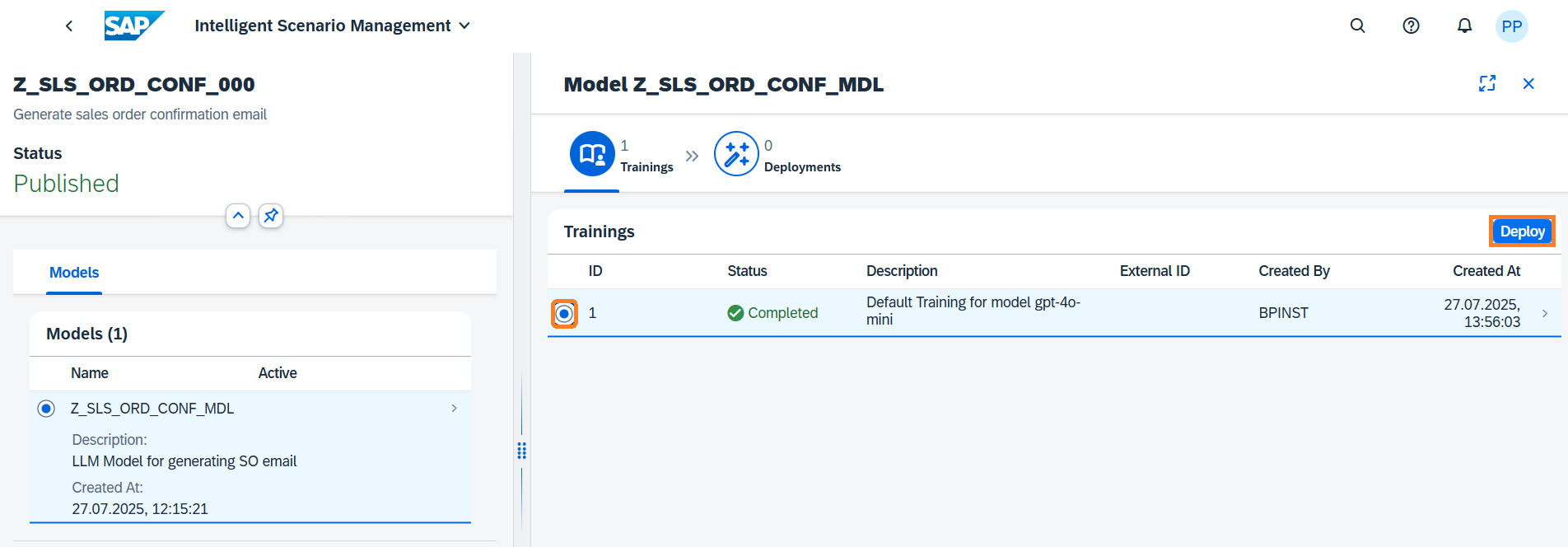This screenshot has width=1568, height=547.
Task: Open Z_SLS_ORD_CONF_MDL model row chevron
Action: pyautogui.click(x=454, y=409)
